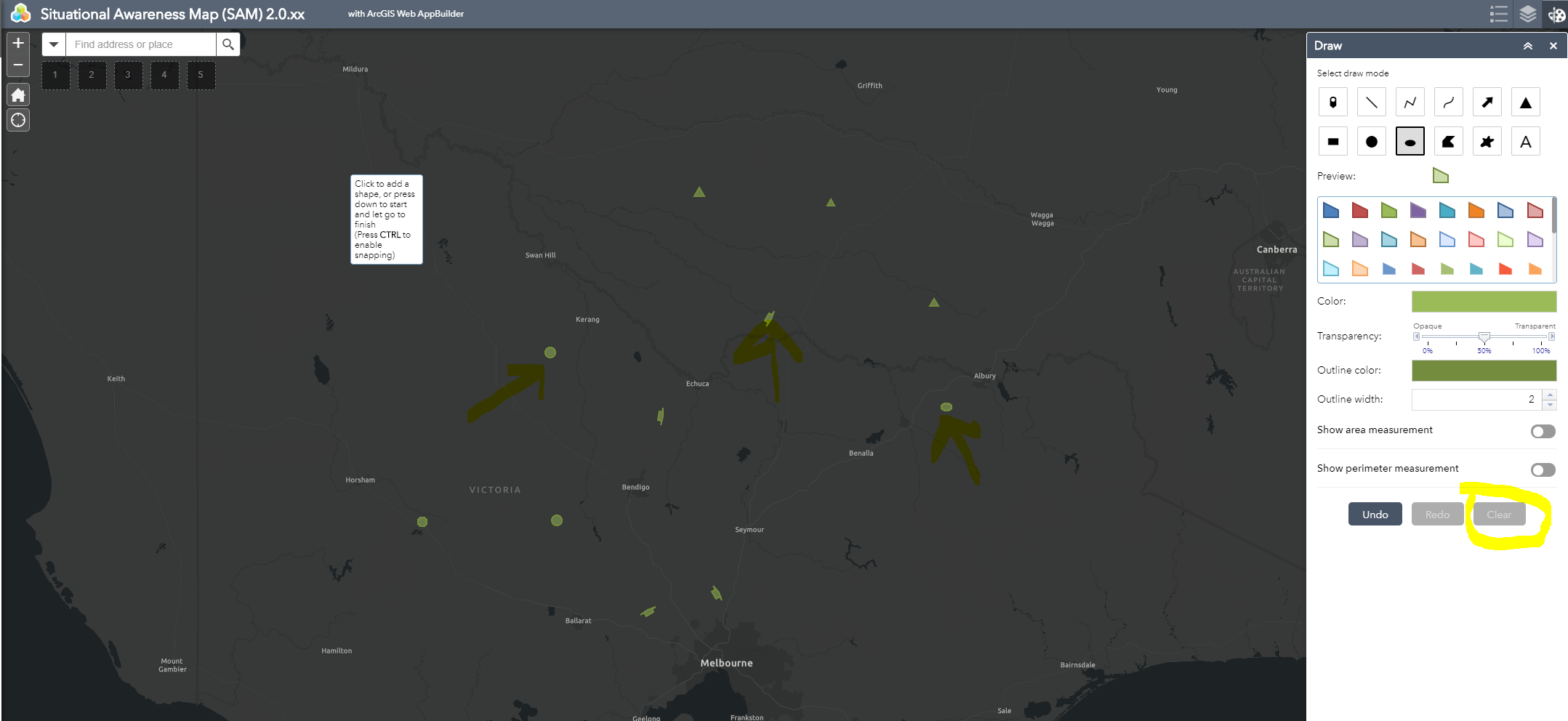Enable Show perimeter measurement
This screenshot has width=1568, height=721.
pyautogui.click(x=1542, y=470)
